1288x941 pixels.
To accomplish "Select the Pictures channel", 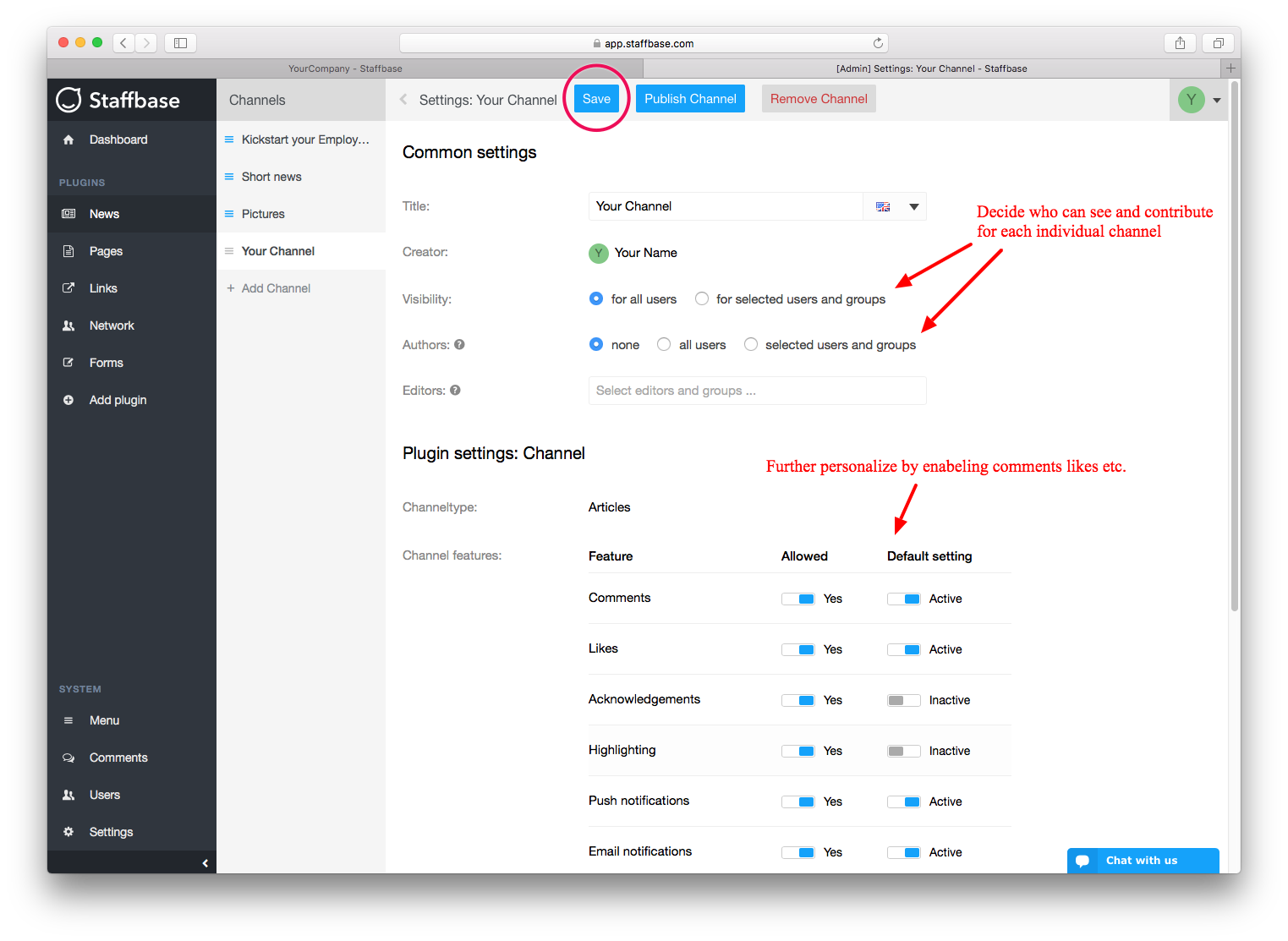I will 262,213.
